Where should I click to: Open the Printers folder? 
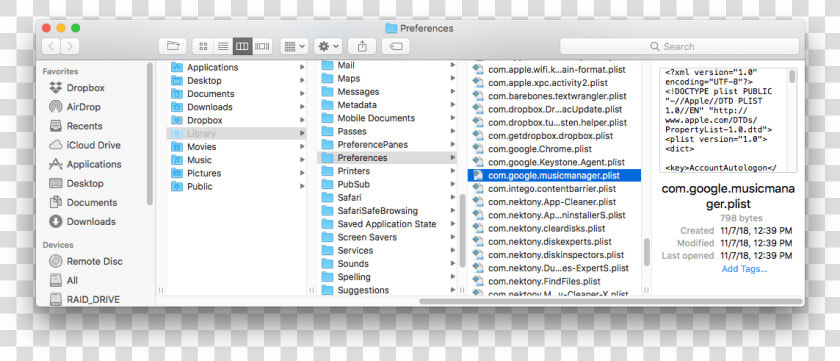387,171
